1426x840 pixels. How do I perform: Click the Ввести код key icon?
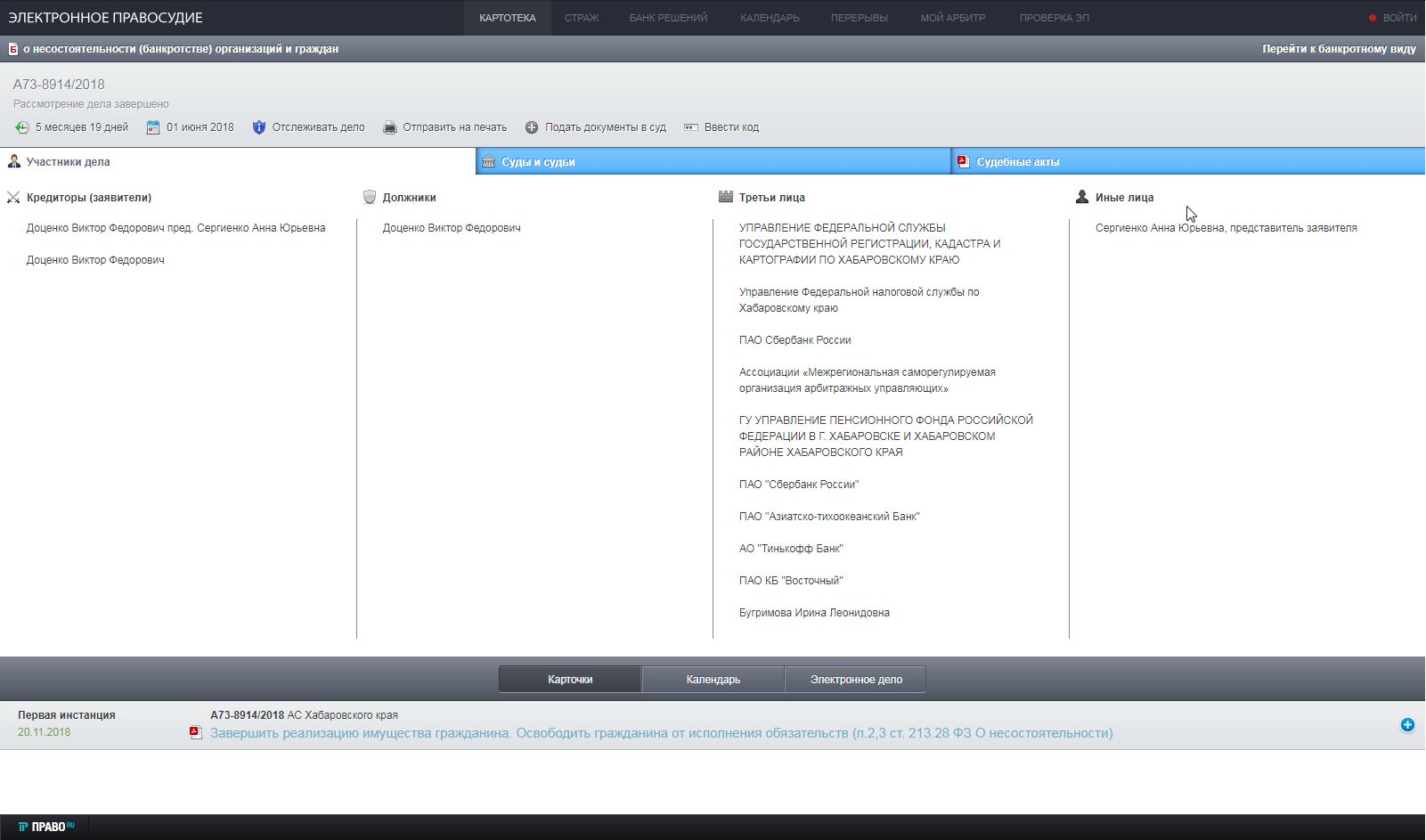pos(690,127)
